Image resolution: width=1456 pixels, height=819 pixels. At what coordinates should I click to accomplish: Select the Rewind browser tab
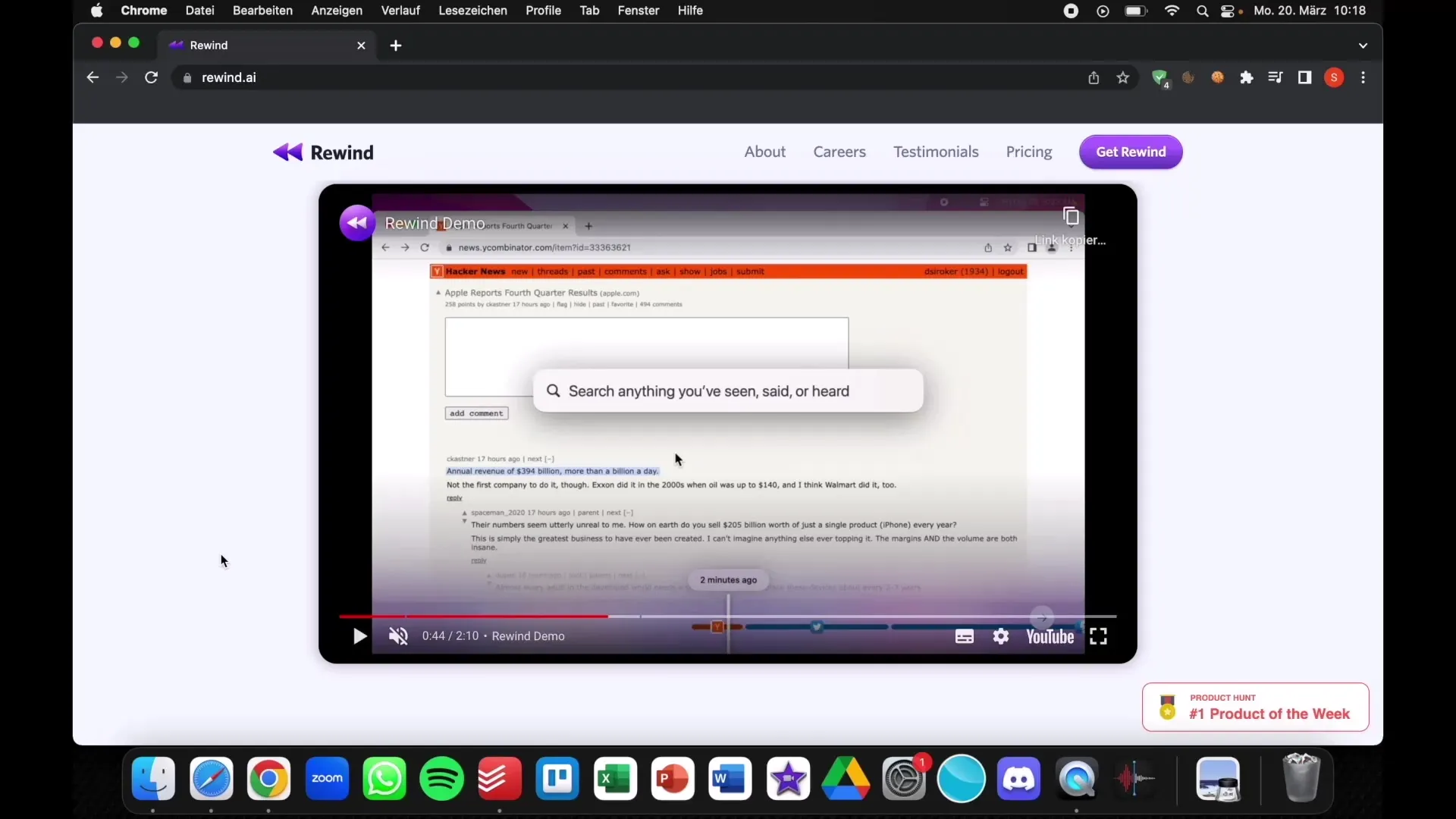pyautogui.click(x=267, y=45)
